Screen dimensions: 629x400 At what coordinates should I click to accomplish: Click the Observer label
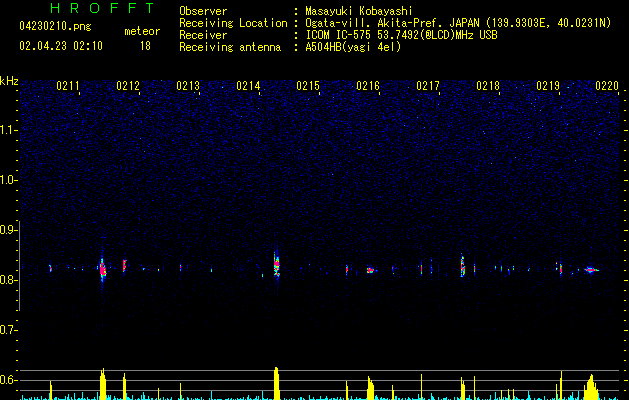(x=203, y=11)
